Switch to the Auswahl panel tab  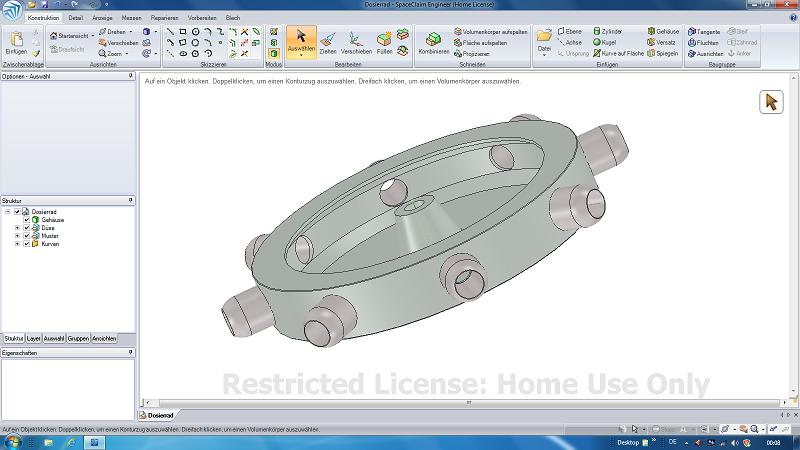54,338
